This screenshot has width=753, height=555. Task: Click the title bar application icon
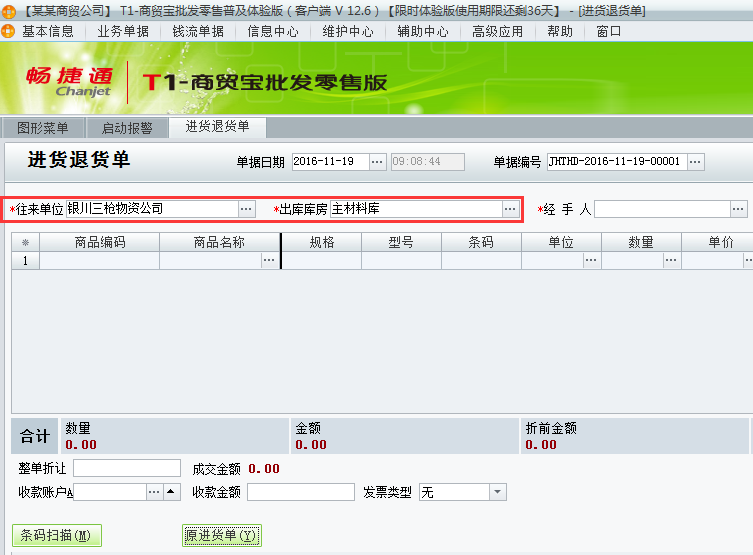pyautogui.click(x=8, y=11)
